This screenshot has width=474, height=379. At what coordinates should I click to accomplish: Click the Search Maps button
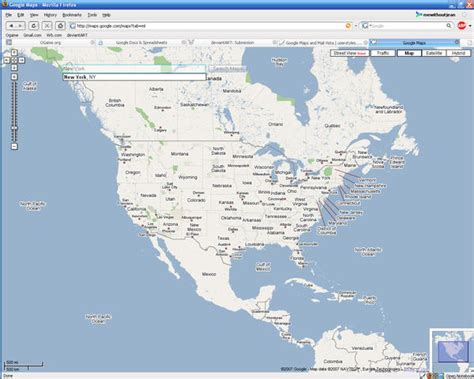228,69
